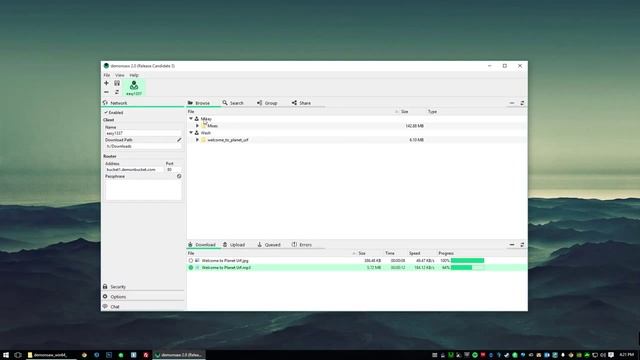
Task: Click the Wash user icon
Action: [x=197, y=133]
